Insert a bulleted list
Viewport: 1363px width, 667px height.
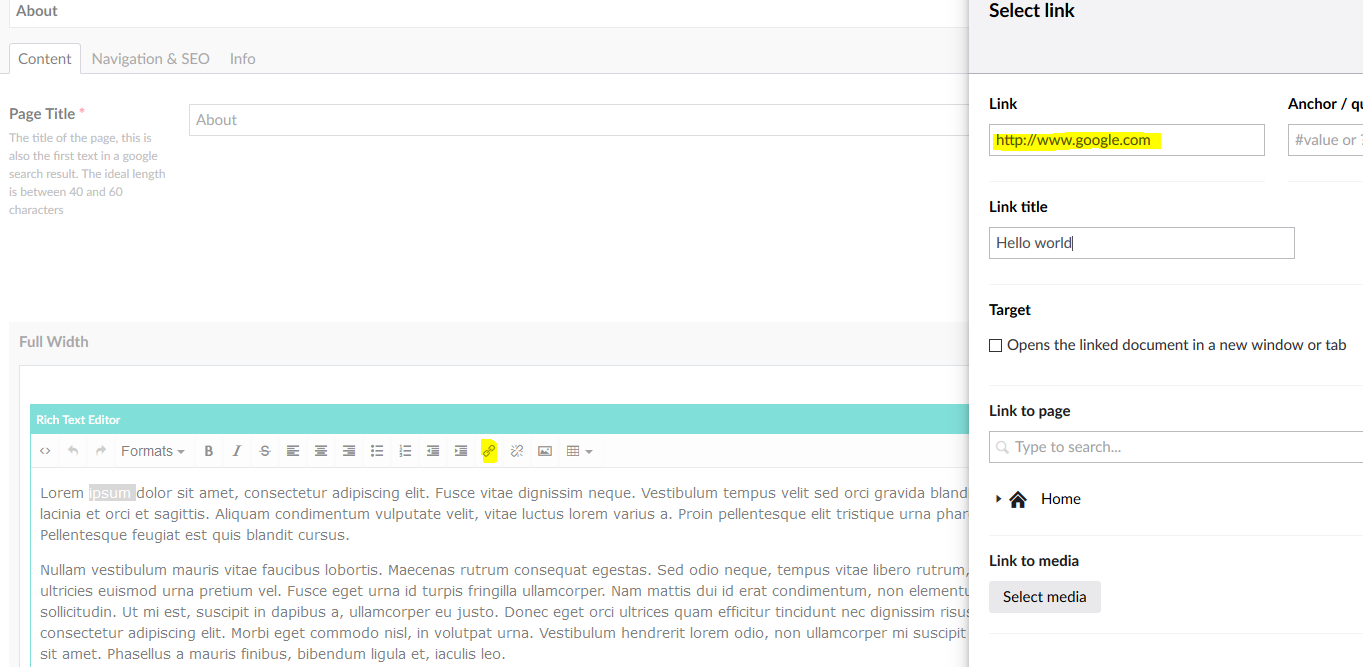click(377, 451)
